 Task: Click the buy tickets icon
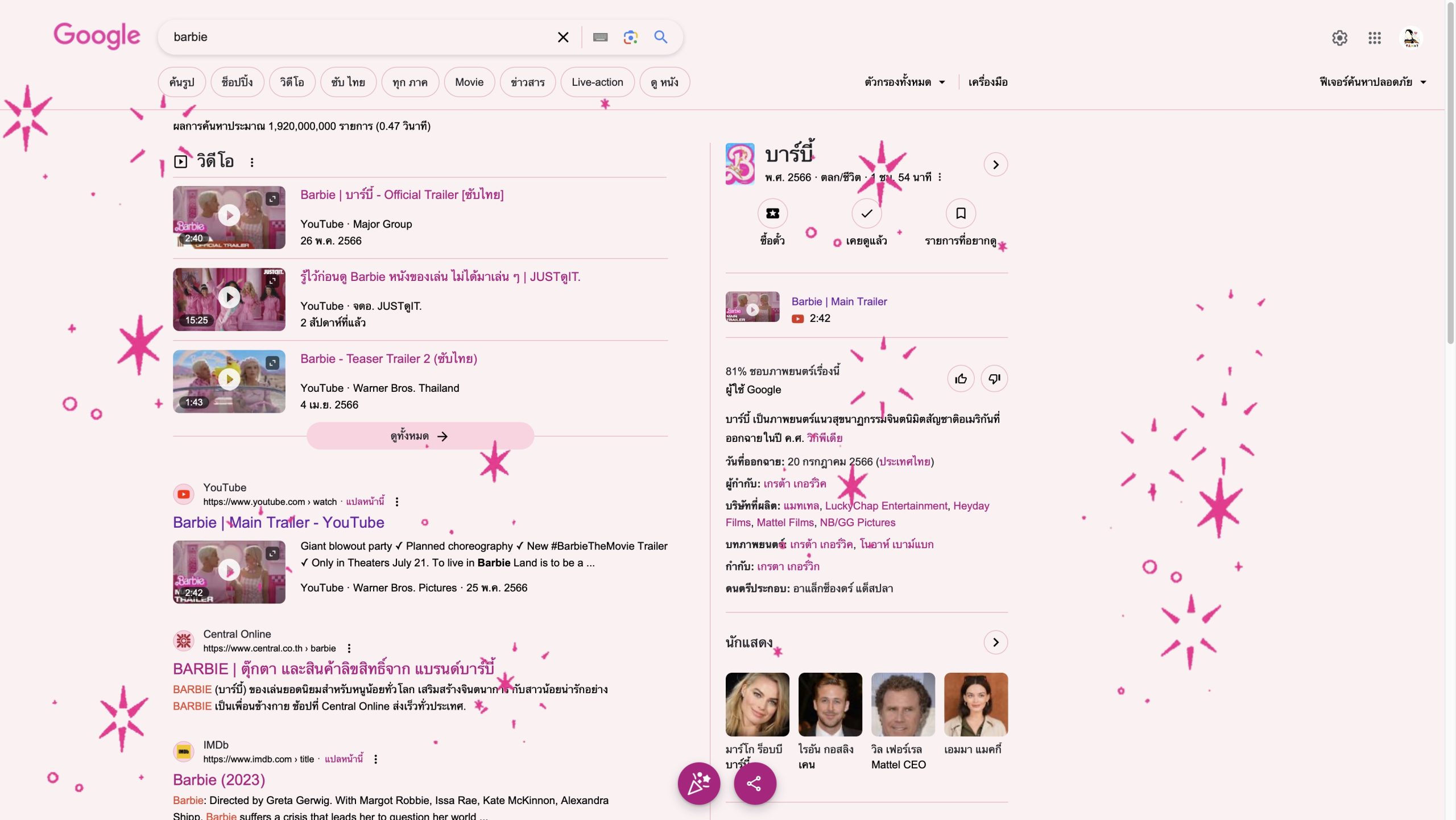click(772, 213)
